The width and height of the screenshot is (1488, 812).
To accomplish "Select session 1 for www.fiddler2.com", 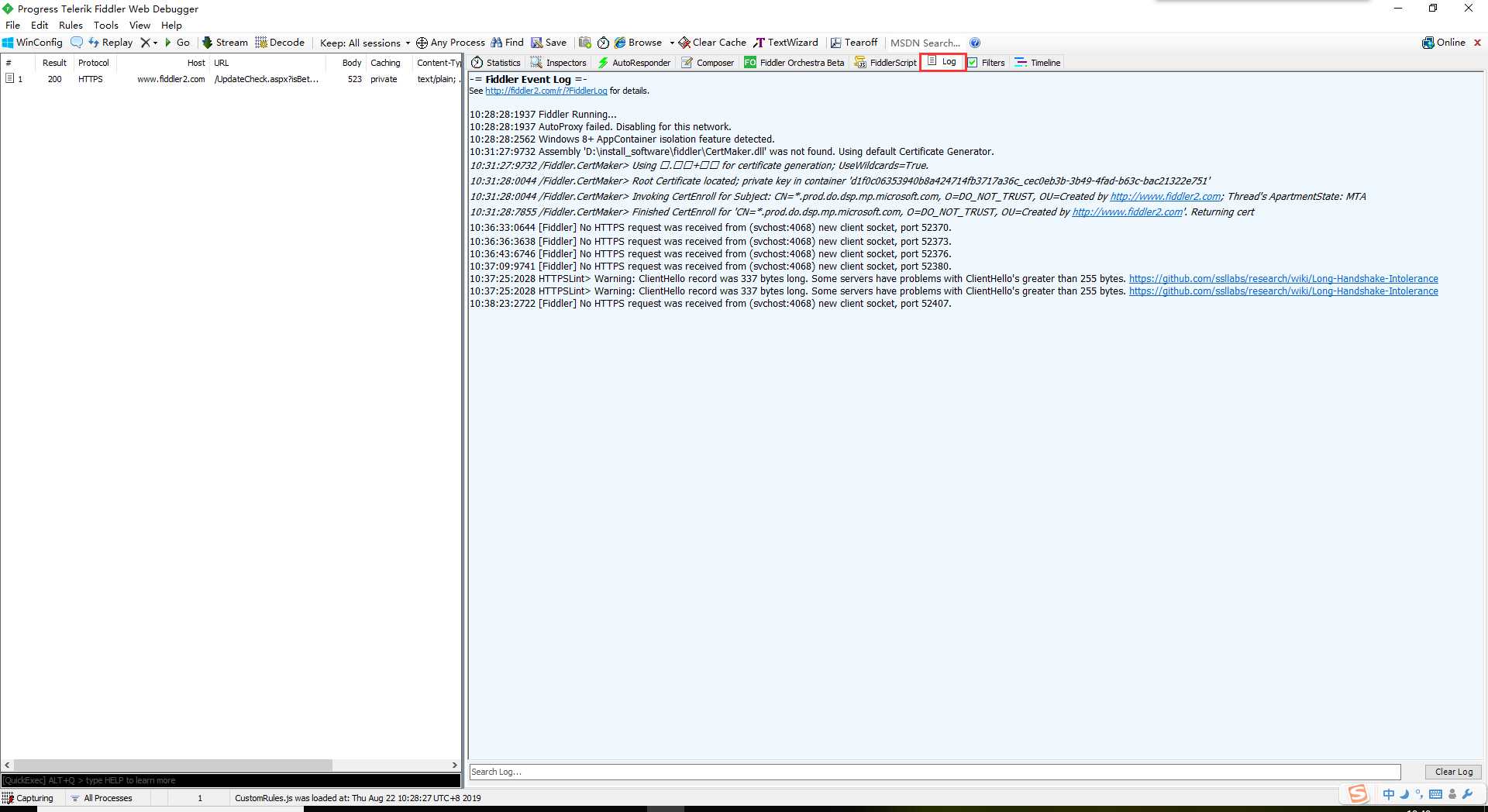I will click(231, 79).
